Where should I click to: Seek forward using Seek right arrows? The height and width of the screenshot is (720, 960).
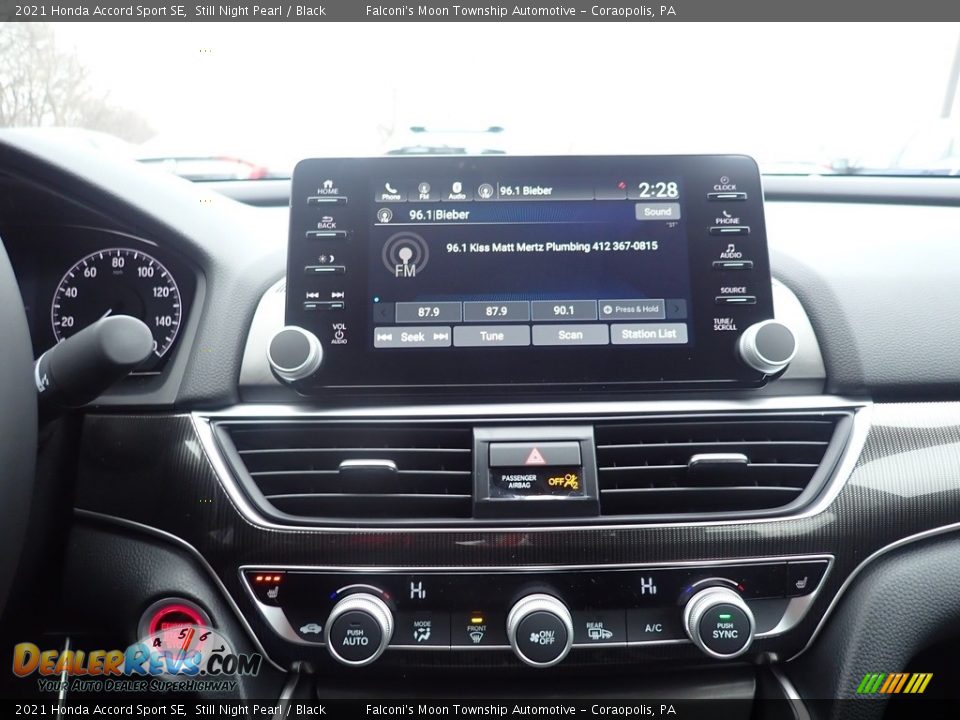[440, 336]
